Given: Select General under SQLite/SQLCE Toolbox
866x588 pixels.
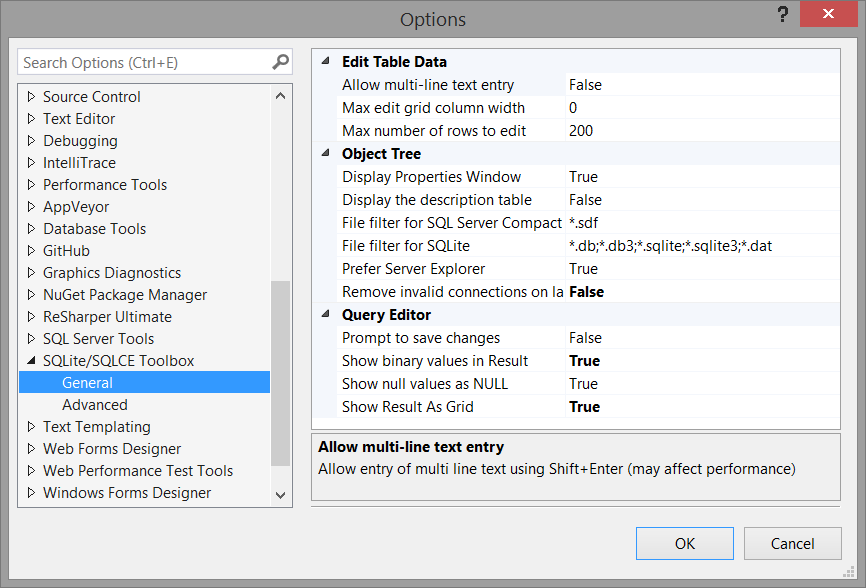Looking at the screenshot, I should click(88, 383).
